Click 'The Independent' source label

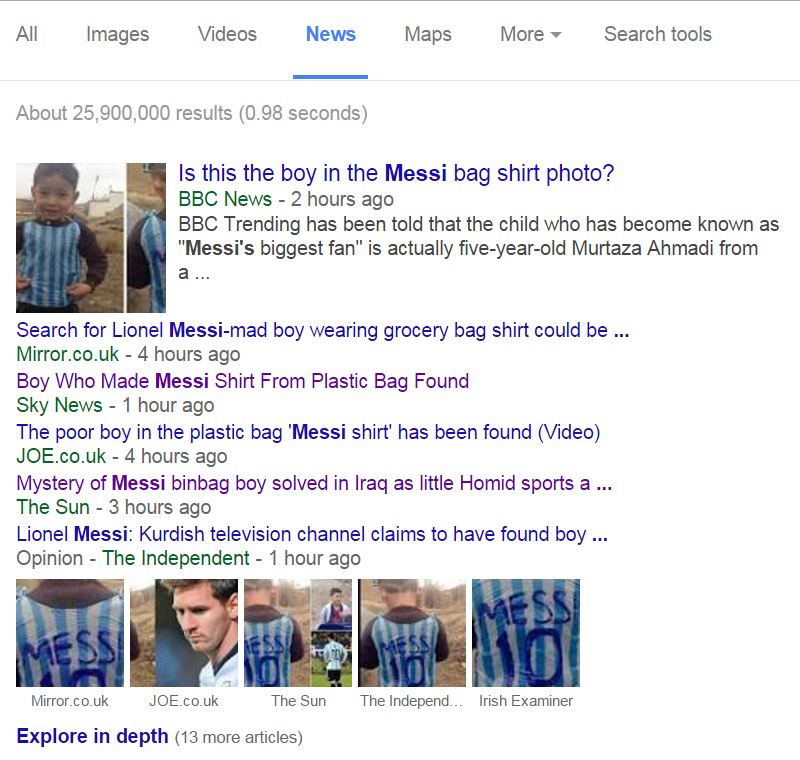coord(176,558)
